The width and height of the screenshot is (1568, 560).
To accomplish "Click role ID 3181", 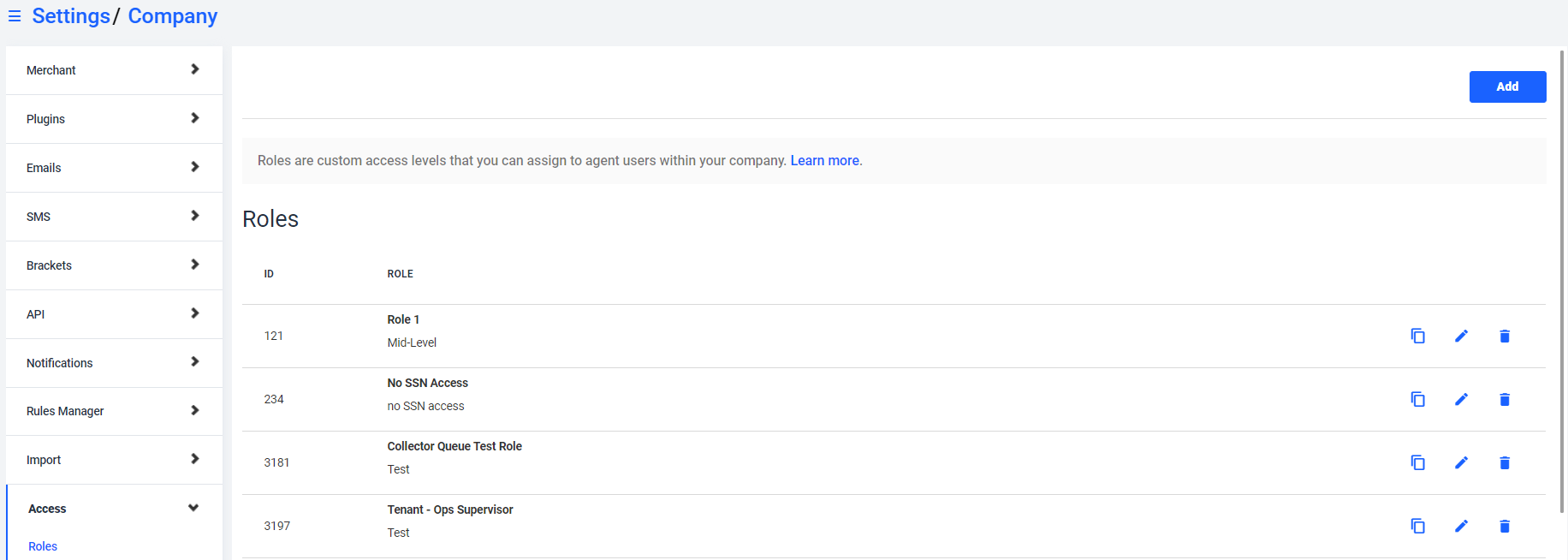I will click(276, 462).
